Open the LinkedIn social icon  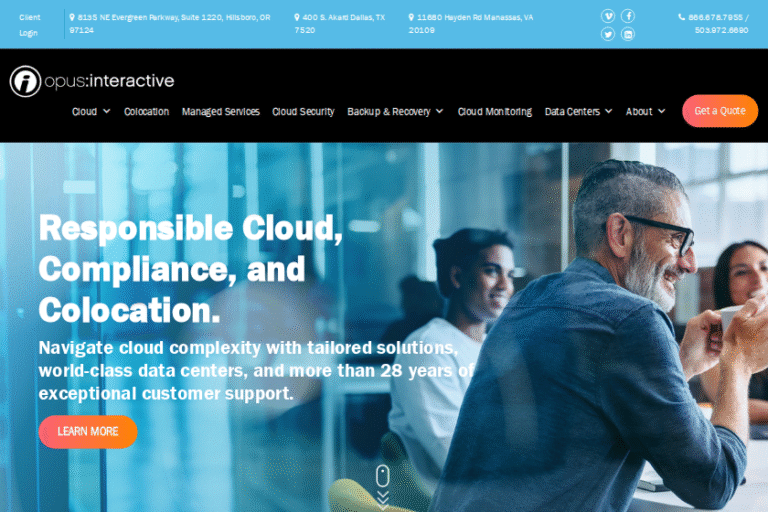click(628, 34)
